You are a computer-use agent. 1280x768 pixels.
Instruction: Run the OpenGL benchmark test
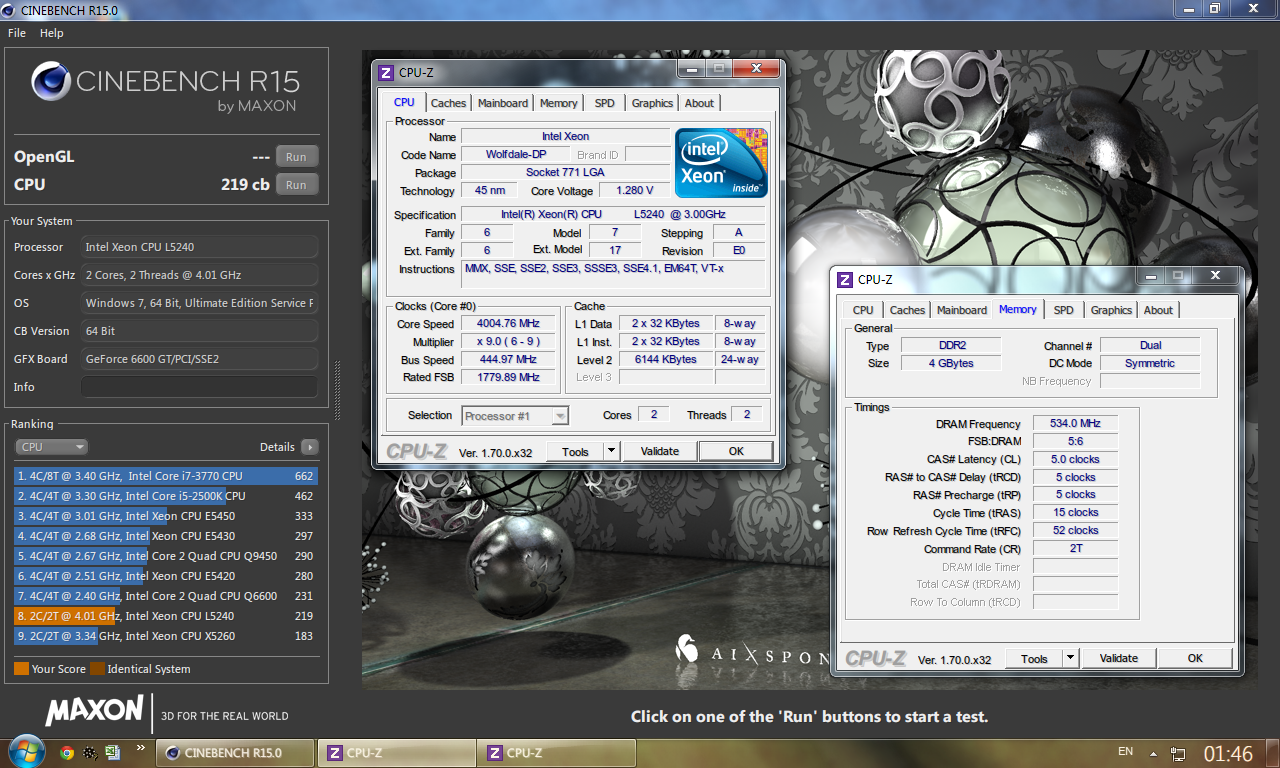pyautogui.click(x=296, y=157)
